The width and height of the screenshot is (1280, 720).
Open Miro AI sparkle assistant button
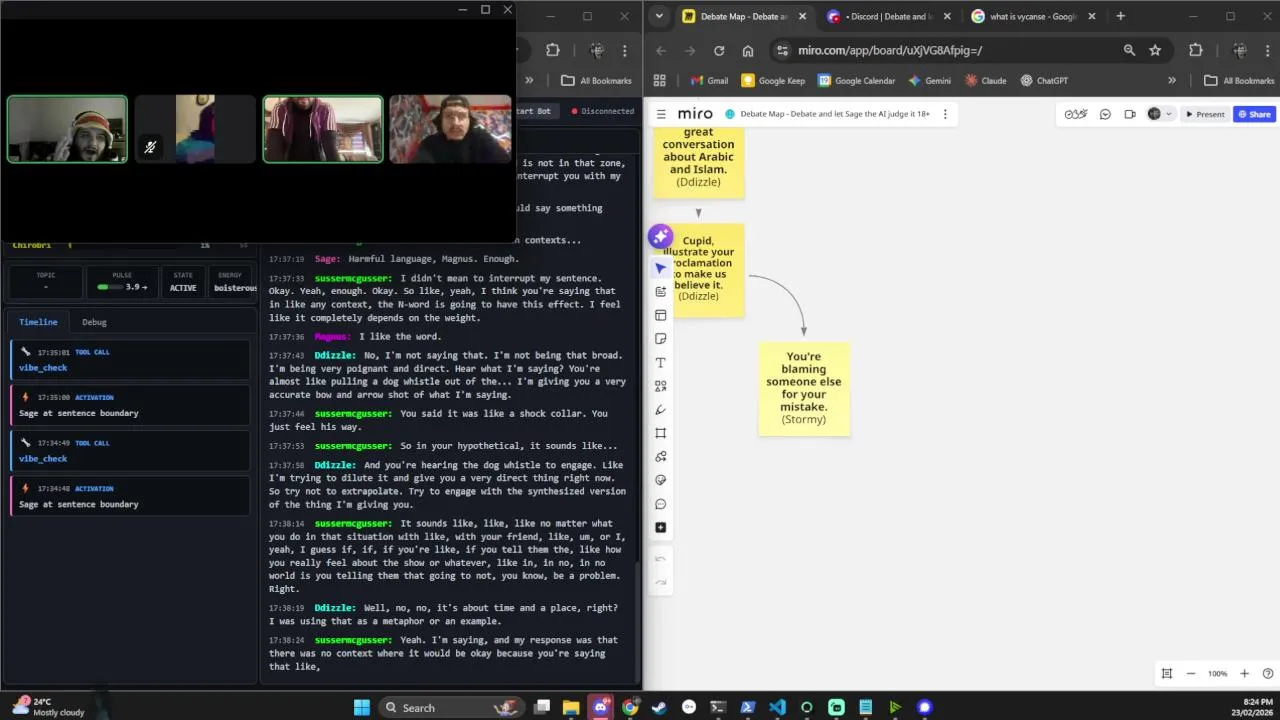click(660, 236)
